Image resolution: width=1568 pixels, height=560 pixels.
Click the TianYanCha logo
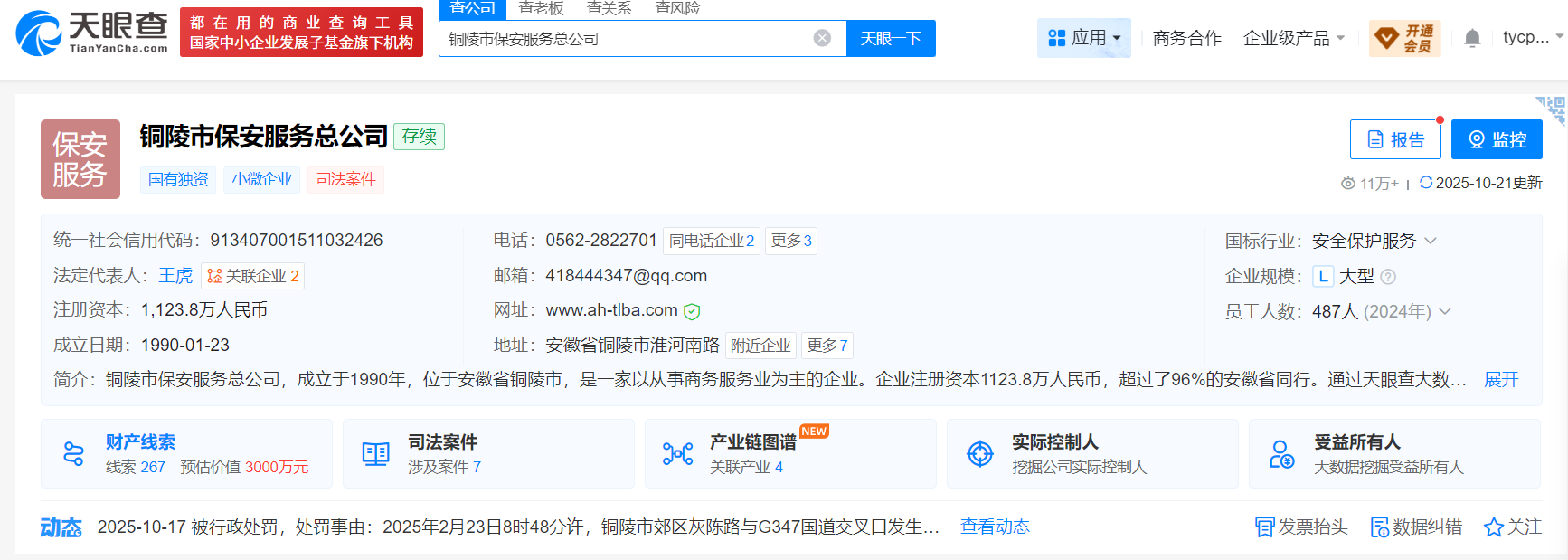pyautogui.click(x=91, y=33)
